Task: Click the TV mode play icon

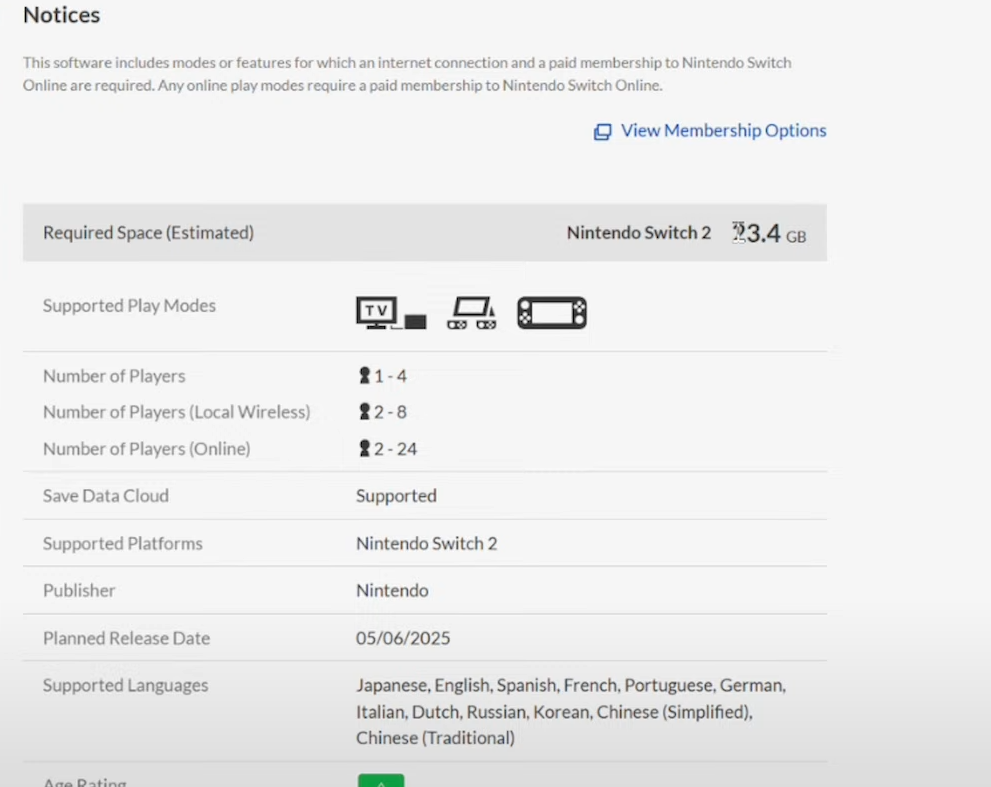Action: (391, 313)
